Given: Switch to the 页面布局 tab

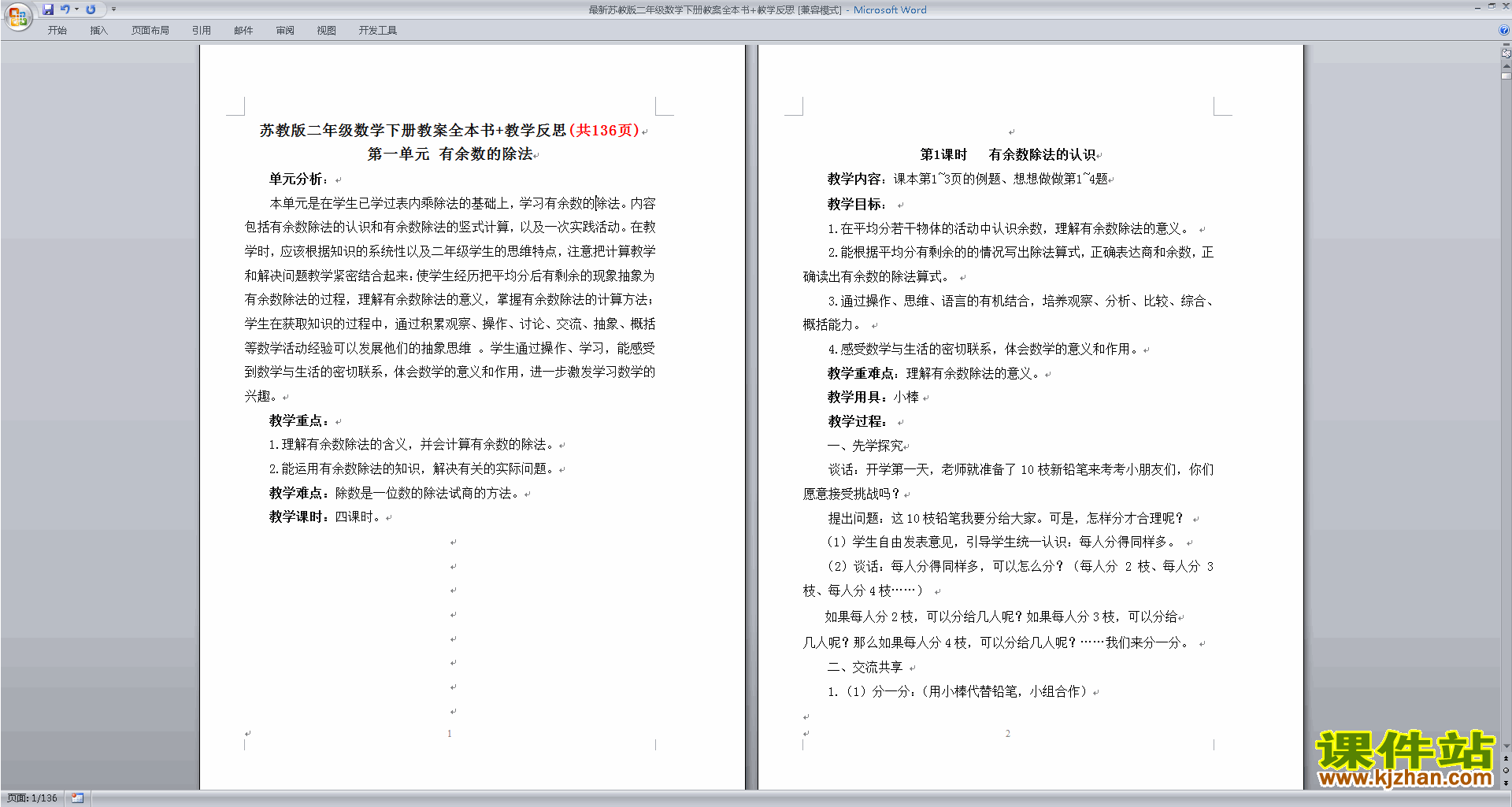Looking at the screenshot, I should [x=150, y=30].
